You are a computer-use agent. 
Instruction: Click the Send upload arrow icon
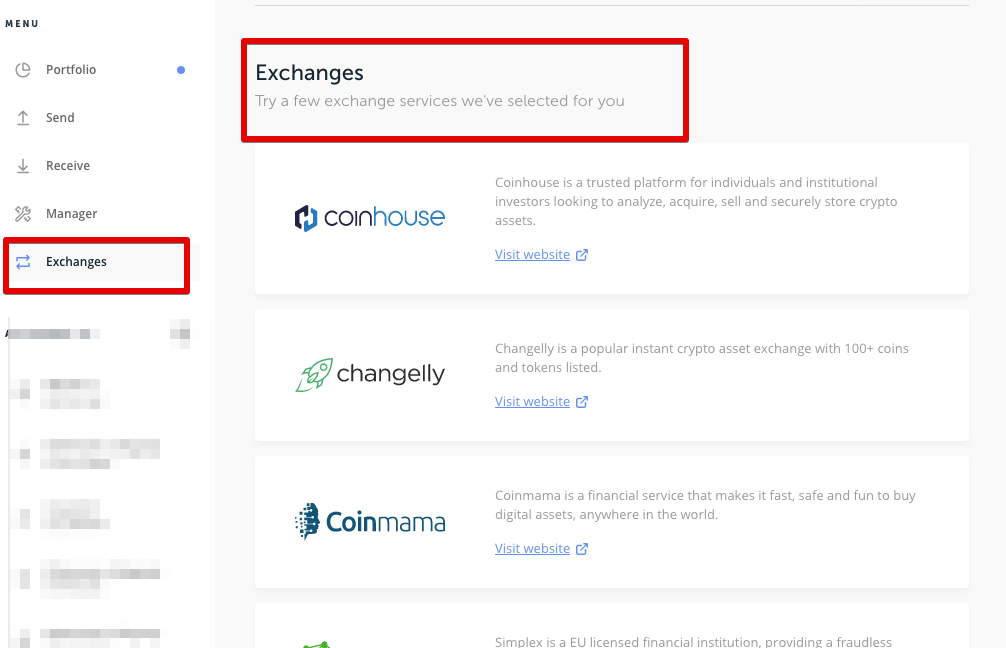(24, 118)
